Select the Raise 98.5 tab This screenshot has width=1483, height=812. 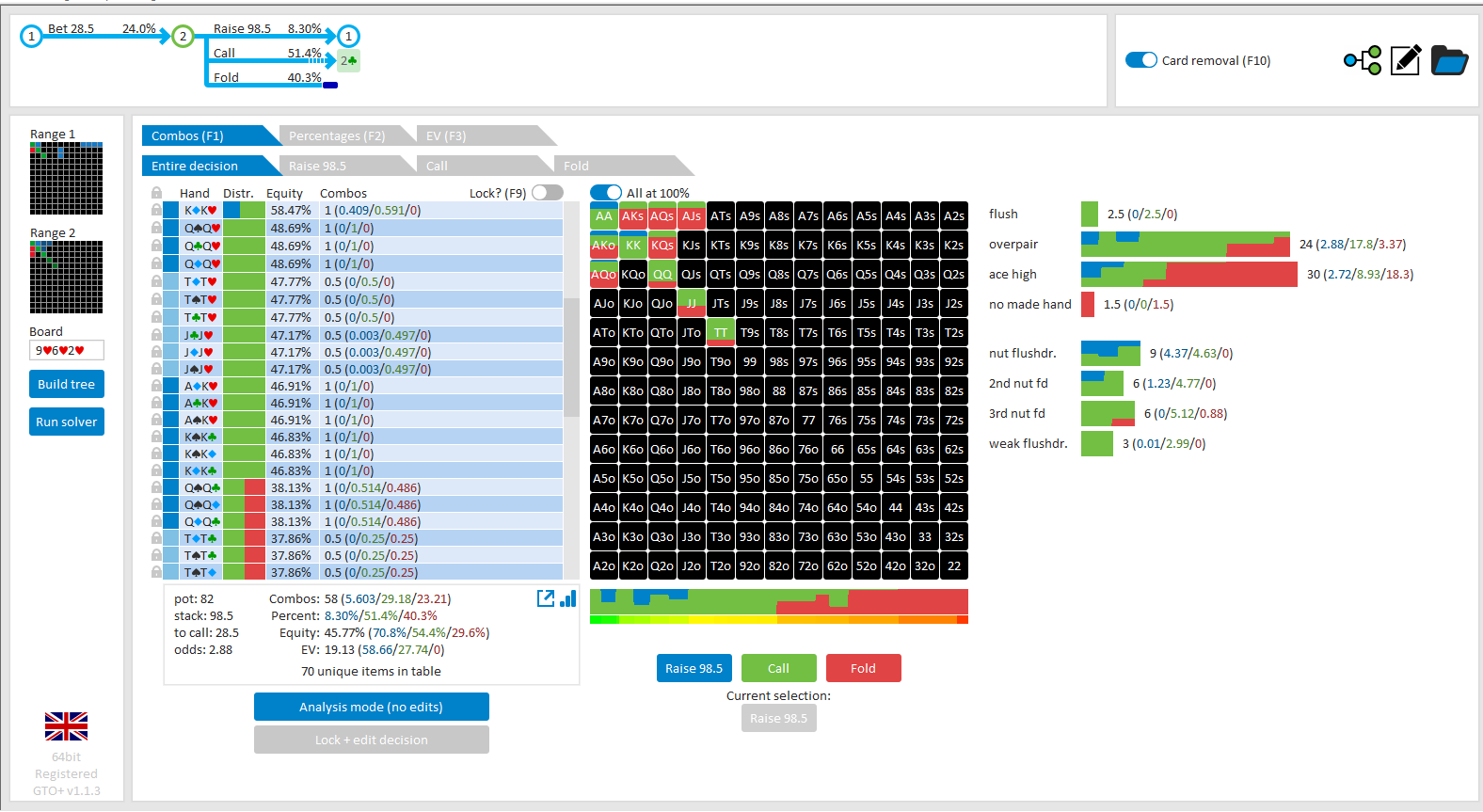coord(348,166)
